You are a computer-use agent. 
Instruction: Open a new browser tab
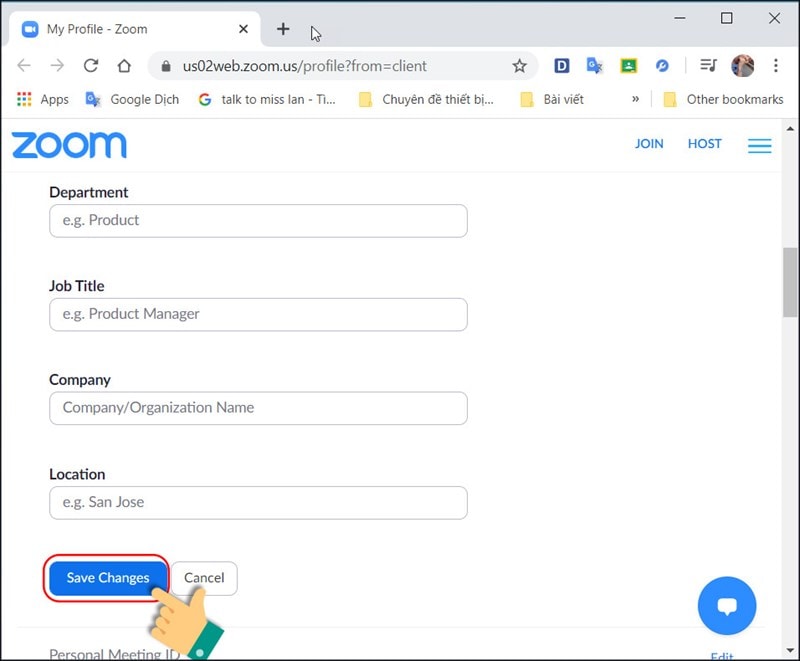(x=283, y=29)
